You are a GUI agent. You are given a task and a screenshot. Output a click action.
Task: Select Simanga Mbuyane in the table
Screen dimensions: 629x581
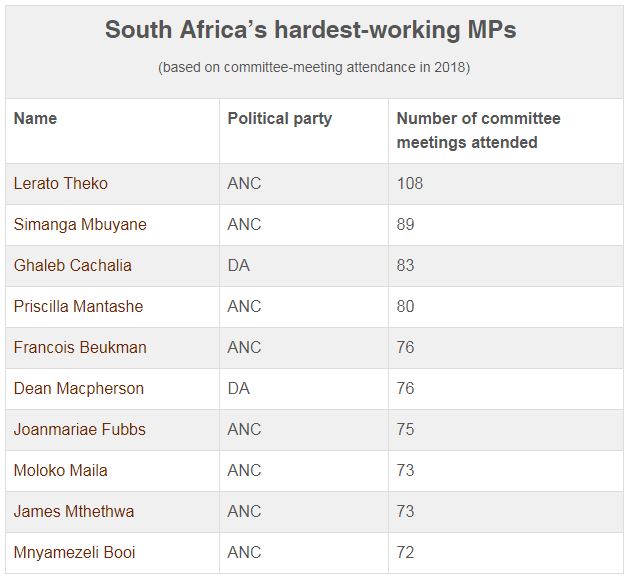(80, 224)
